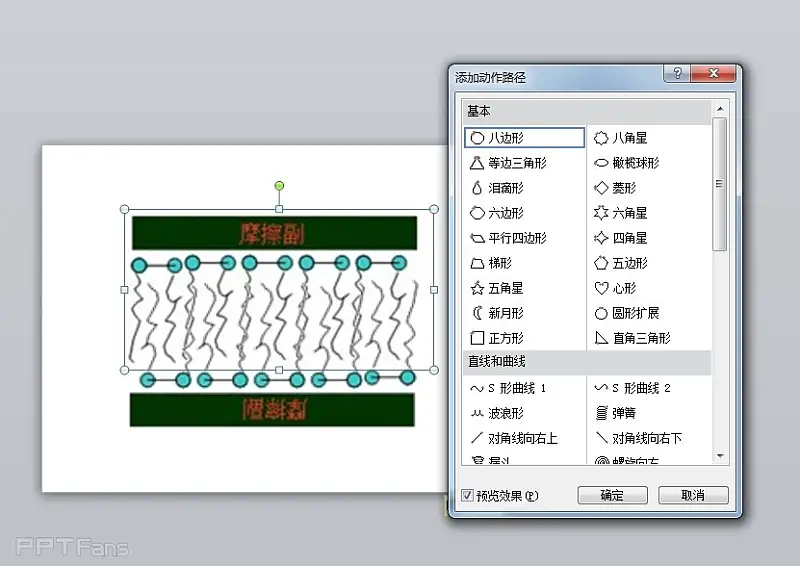Click the green rotation handle above the shape
Viewport: 800px width, 566px height.
tap(279, 185)
